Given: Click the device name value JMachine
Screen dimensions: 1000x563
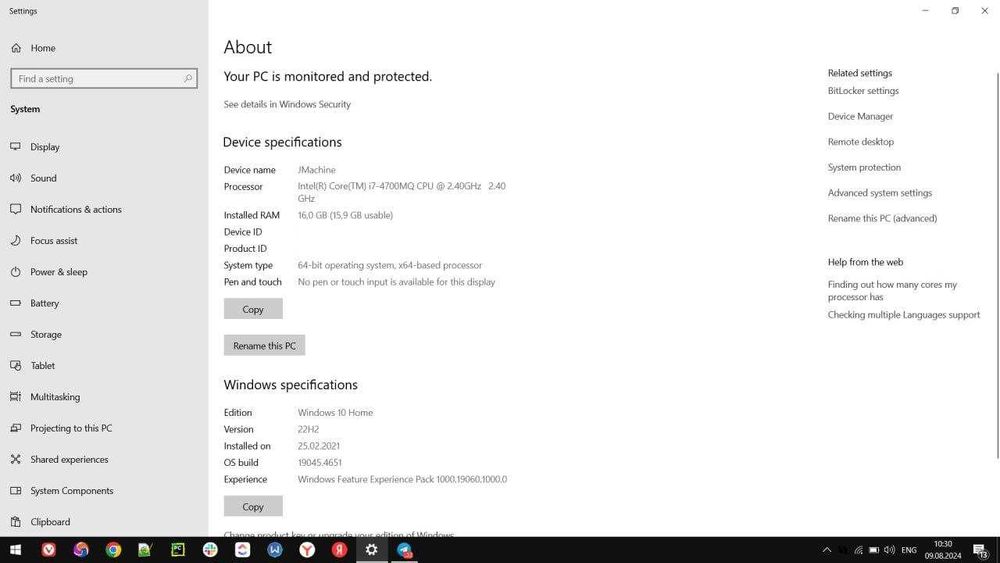Looking at the screenshot, I should click(316, 170).
